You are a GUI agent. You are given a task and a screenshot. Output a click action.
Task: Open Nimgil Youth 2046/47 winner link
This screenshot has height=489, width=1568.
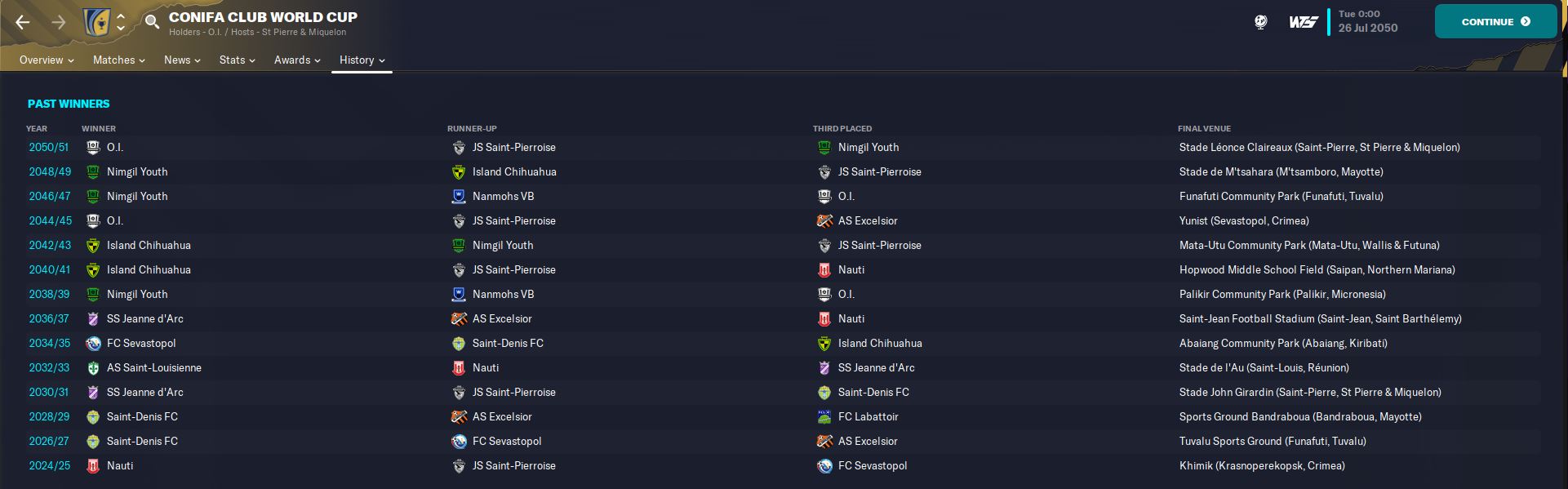coord(137,197)
